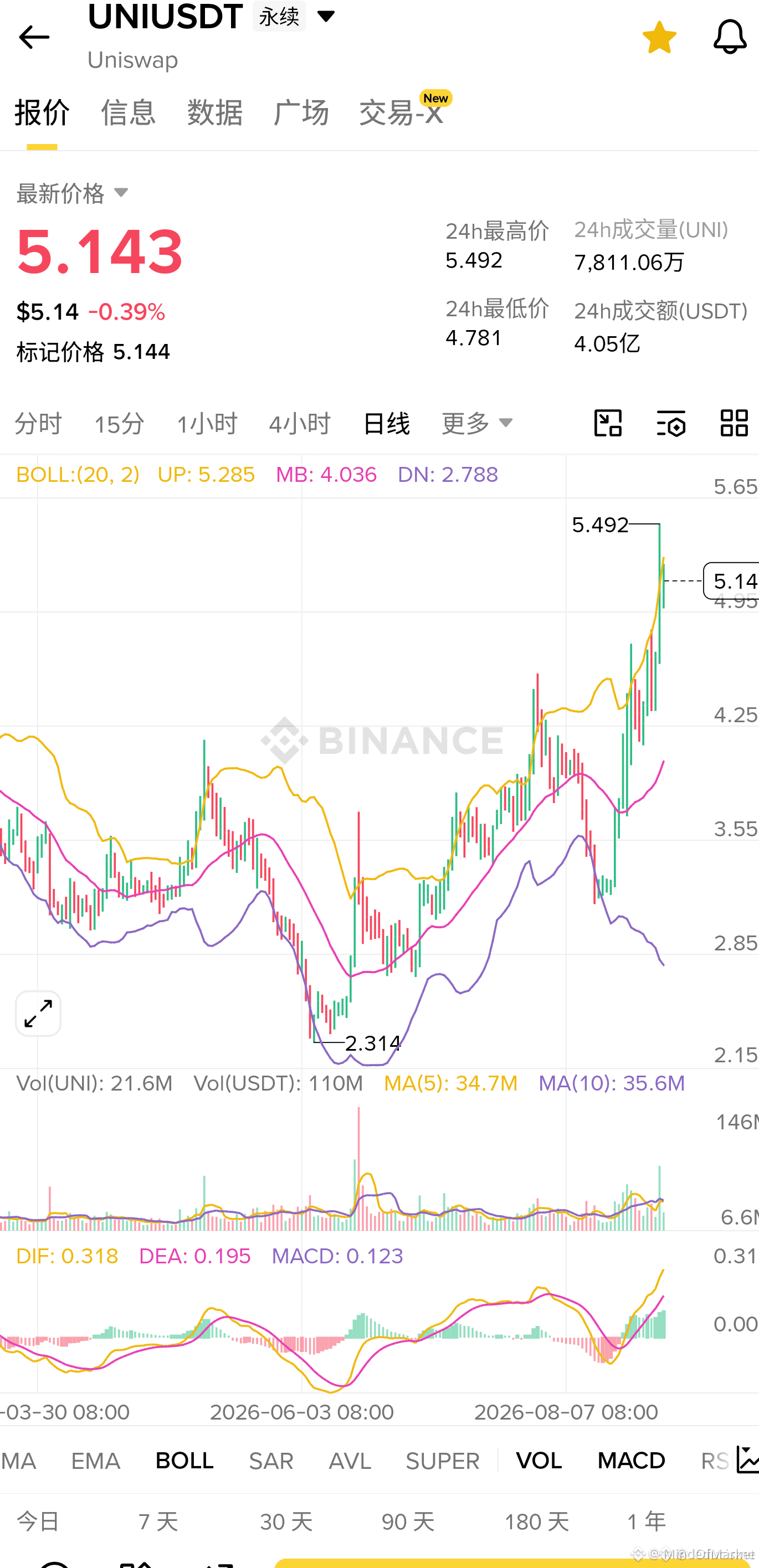Viewport: 759px width, 1568px height.
Task: Click the 永续 contract type tag
Action: [x=279, y=17]
